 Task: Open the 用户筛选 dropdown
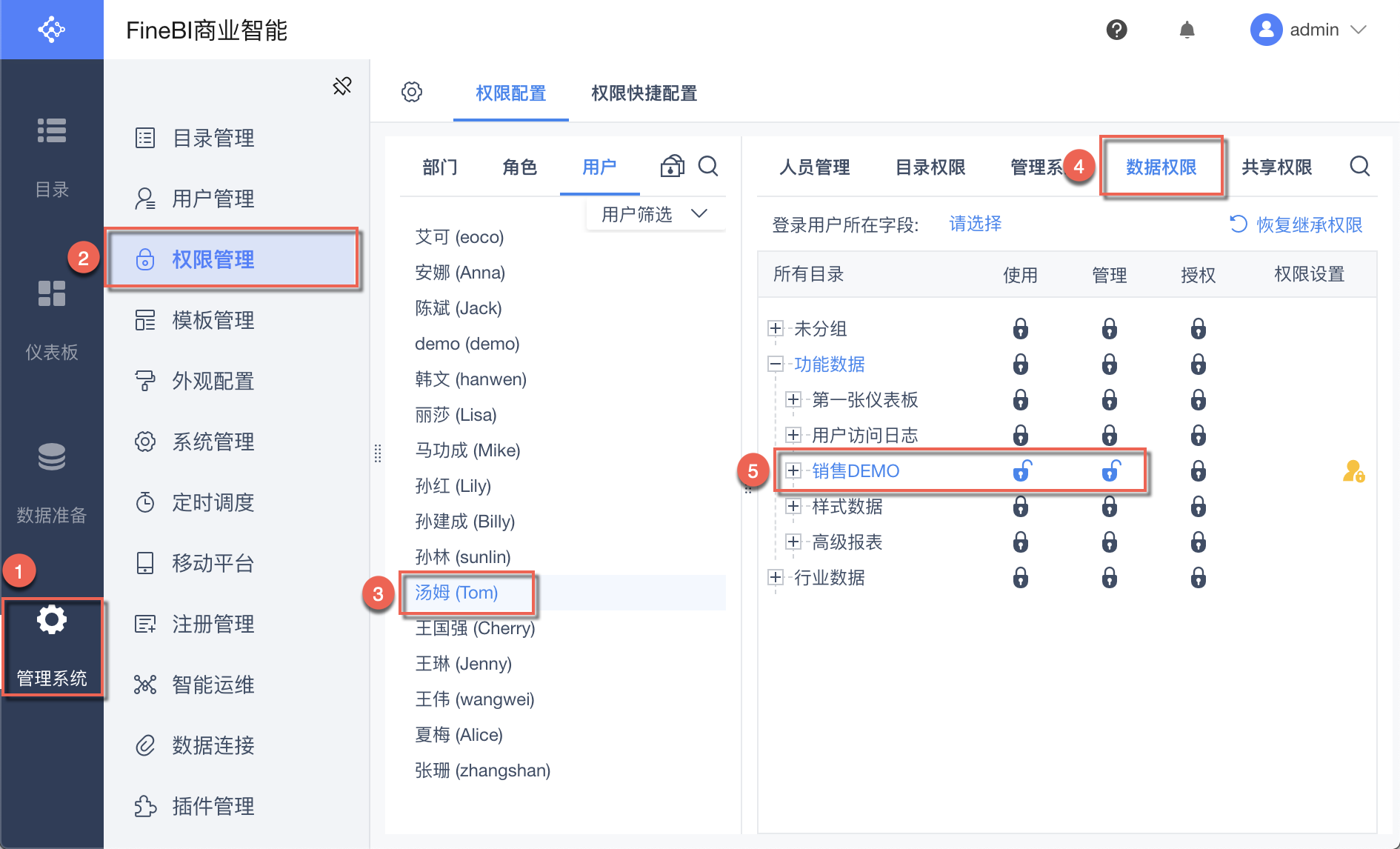point(655,215)
